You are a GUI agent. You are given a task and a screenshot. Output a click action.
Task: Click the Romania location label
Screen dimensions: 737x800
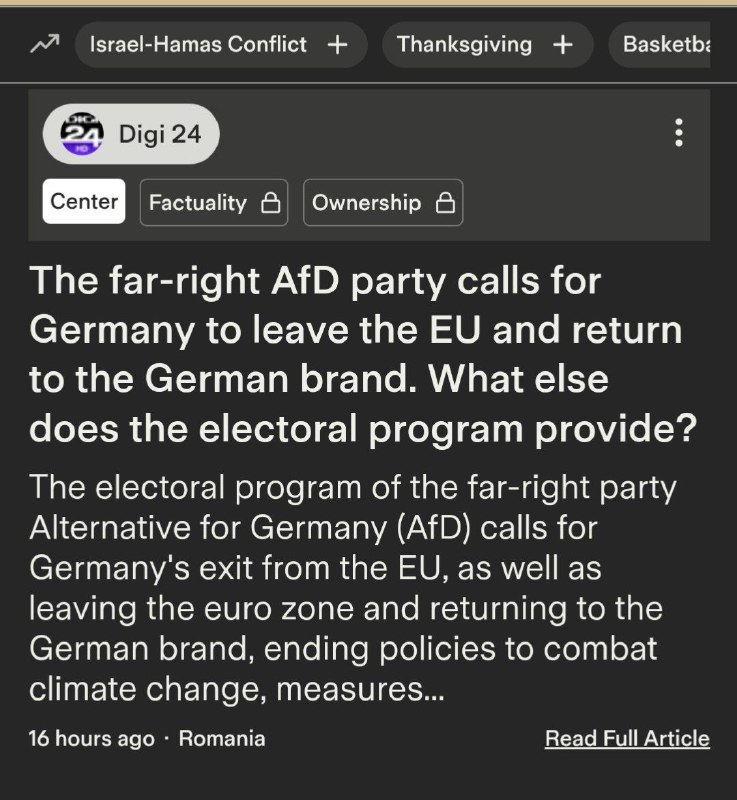tap(222, 738)
